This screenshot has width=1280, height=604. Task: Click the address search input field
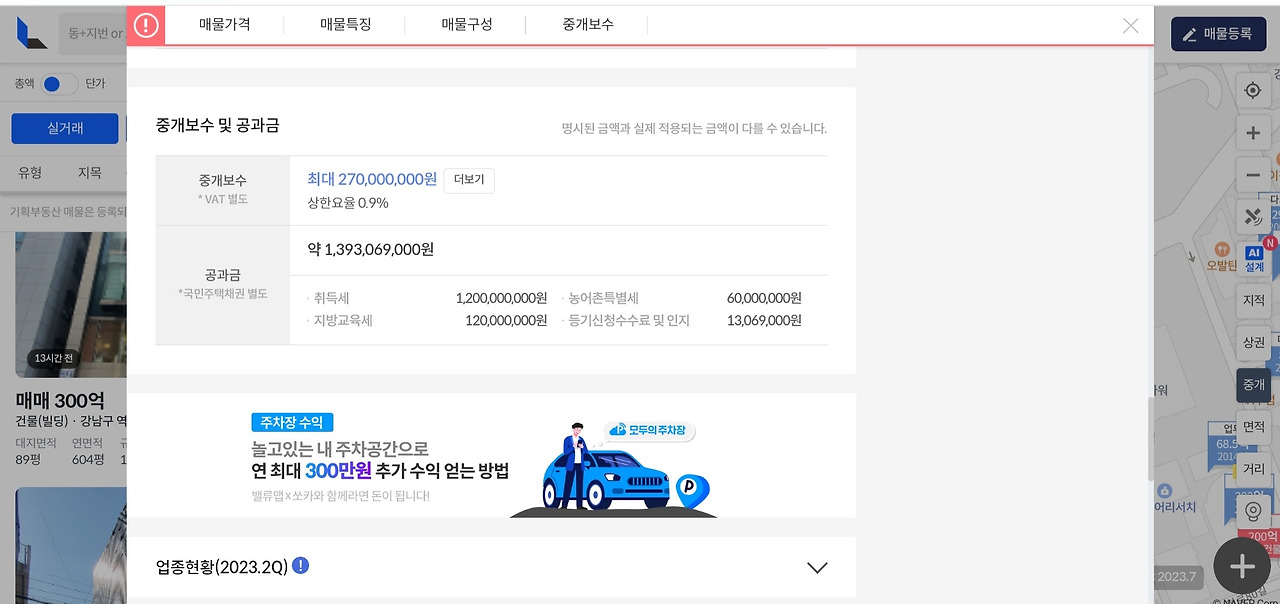pyautogui.click(x=95, y=32)
